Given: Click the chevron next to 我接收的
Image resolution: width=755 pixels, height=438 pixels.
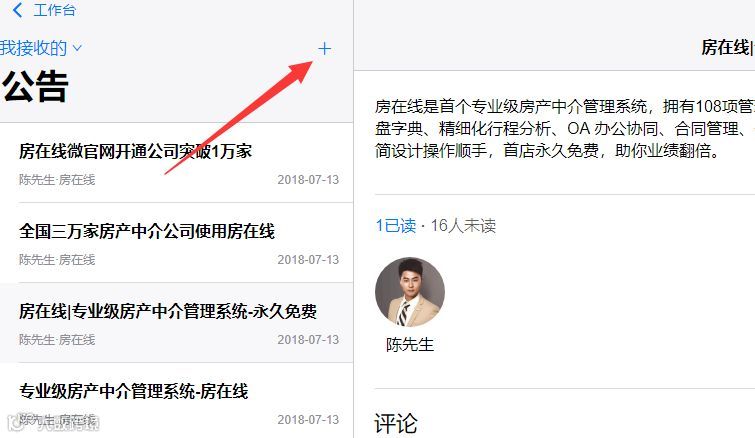Looking at the screenshot, I should [77, 48].
